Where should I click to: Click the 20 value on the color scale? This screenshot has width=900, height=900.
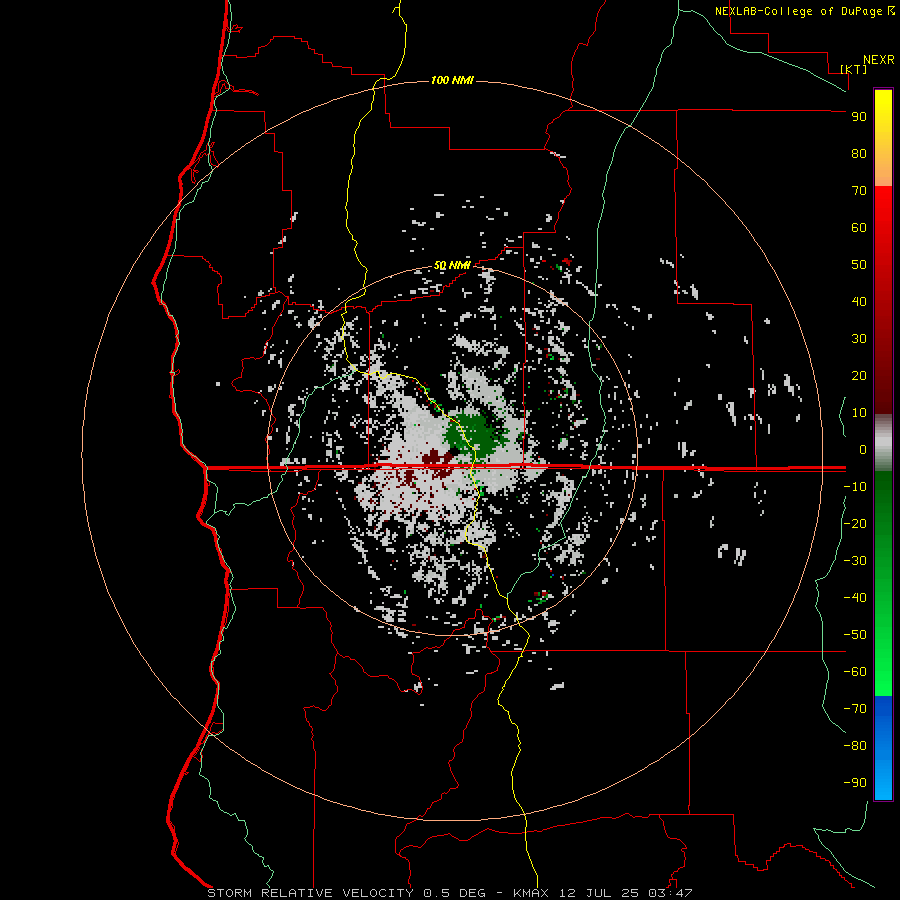coord(859,376)
